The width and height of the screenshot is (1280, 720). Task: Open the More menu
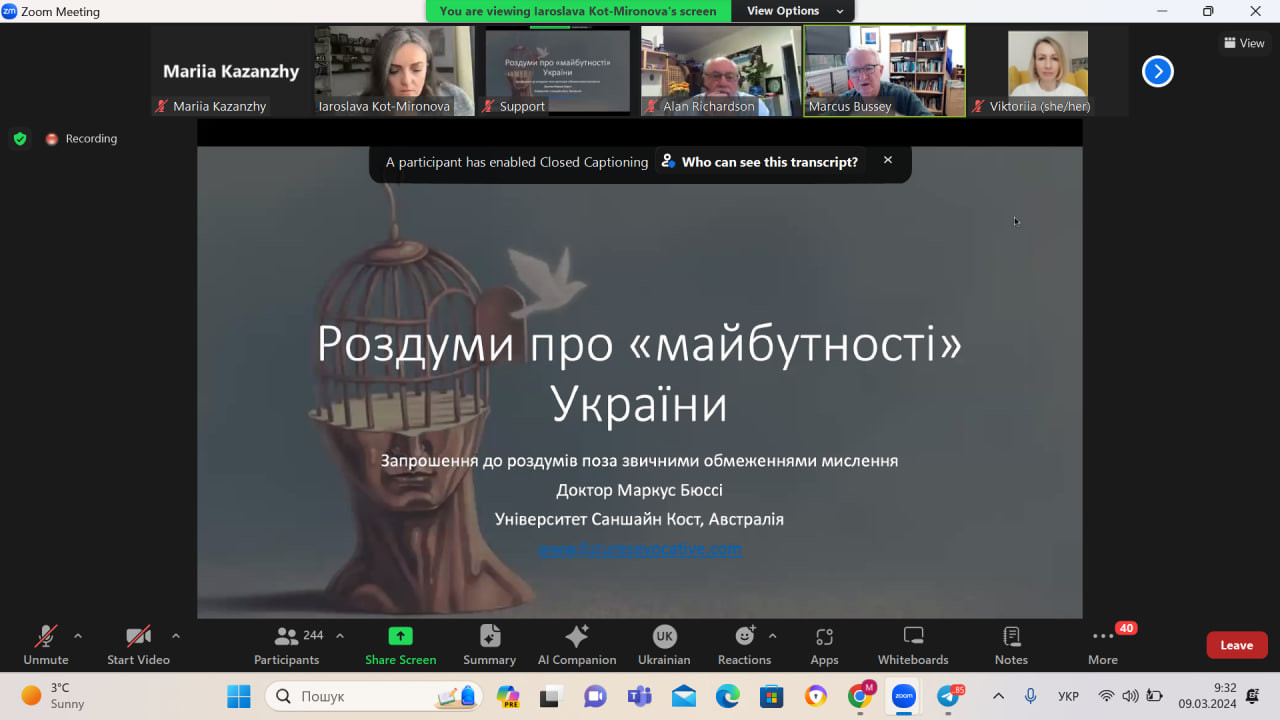[x=1103, y=645]
